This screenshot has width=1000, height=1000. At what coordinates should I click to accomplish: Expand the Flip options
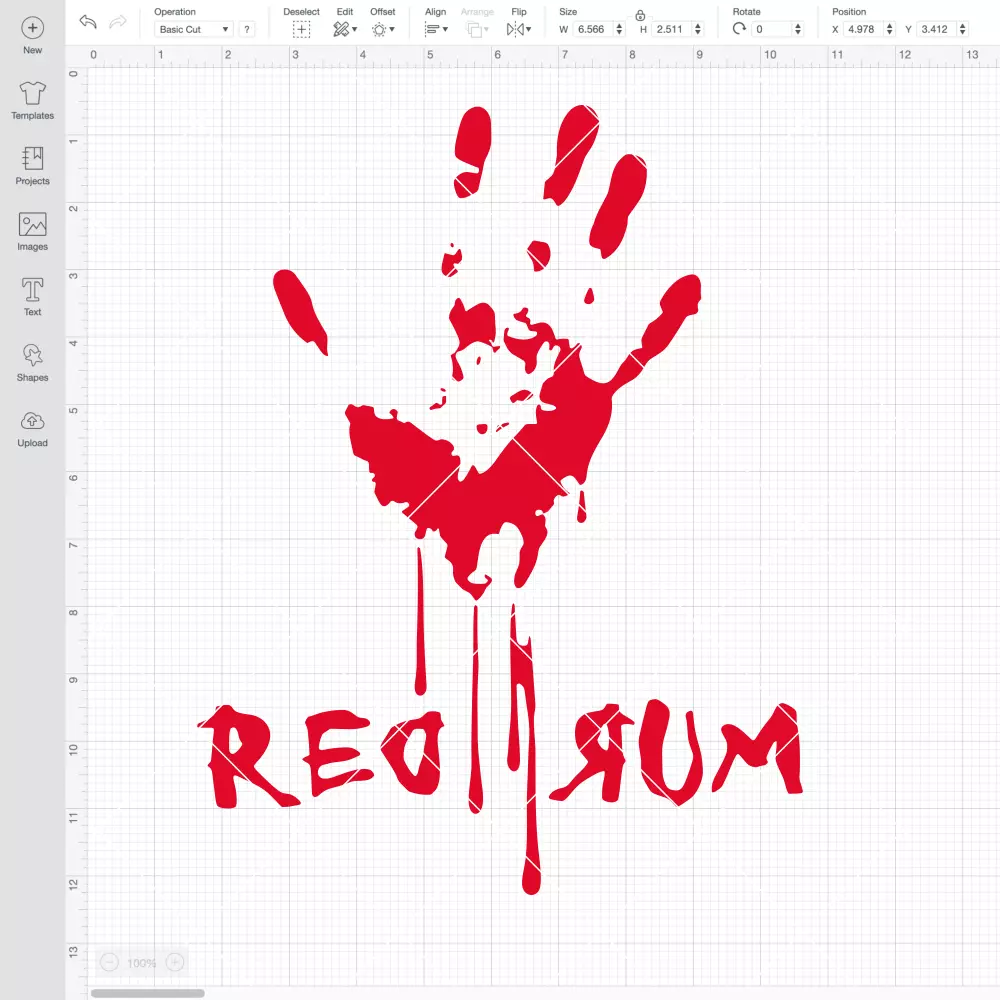(x=518, y=29)
